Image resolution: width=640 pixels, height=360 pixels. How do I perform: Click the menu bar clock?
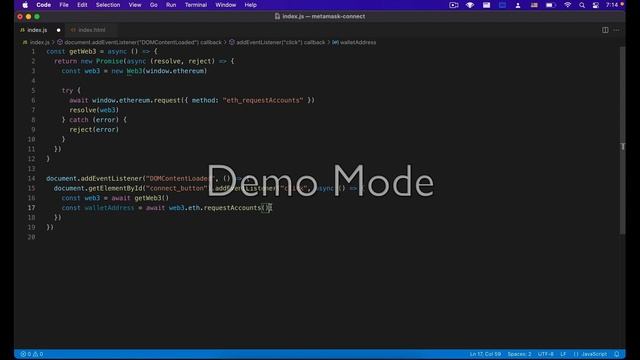(x=611, y=5)
